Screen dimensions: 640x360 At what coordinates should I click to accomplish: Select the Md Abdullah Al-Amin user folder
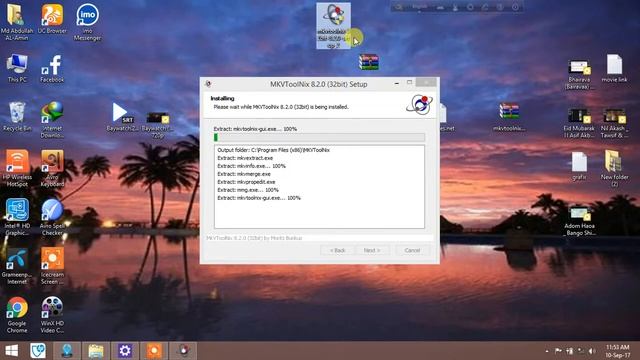pos(17,22)
